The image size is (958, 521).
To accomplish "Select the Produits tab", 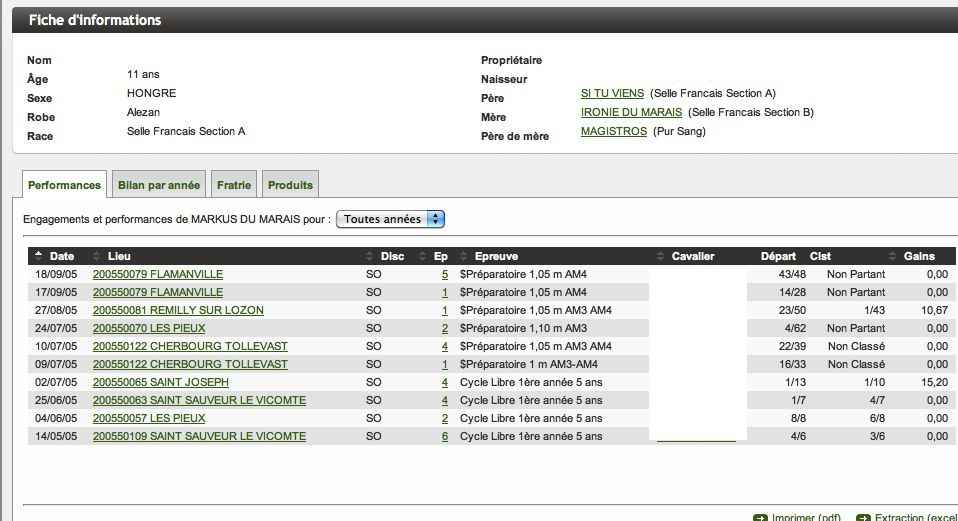I will [291, 185].
